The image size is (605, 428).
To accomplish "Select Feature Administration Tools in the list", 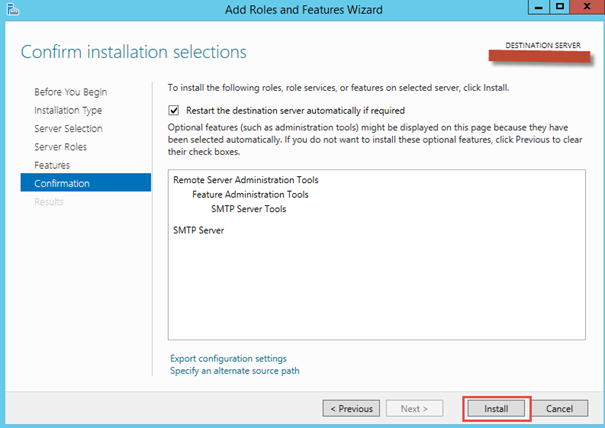I will 250,194.
